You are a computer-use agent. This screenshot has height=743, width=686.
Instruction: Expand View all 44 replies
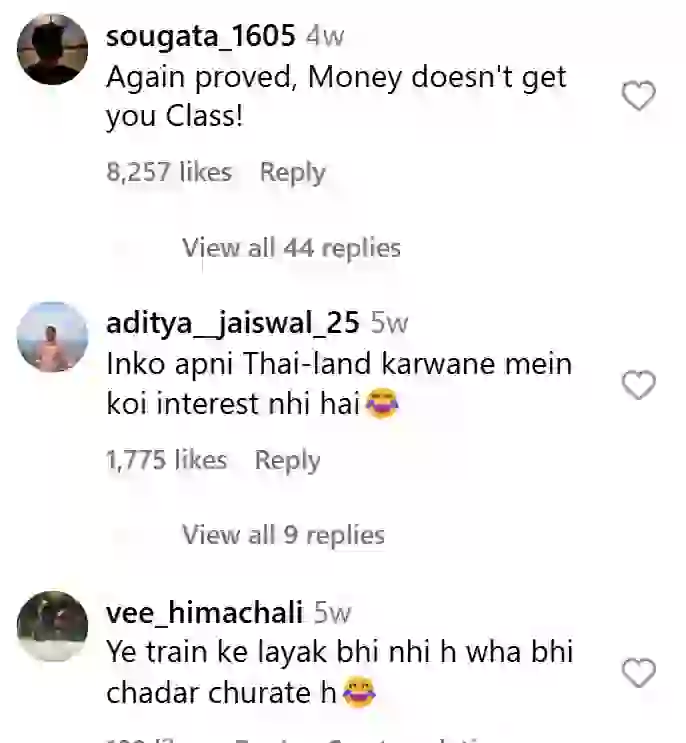[x=291, y=248]
